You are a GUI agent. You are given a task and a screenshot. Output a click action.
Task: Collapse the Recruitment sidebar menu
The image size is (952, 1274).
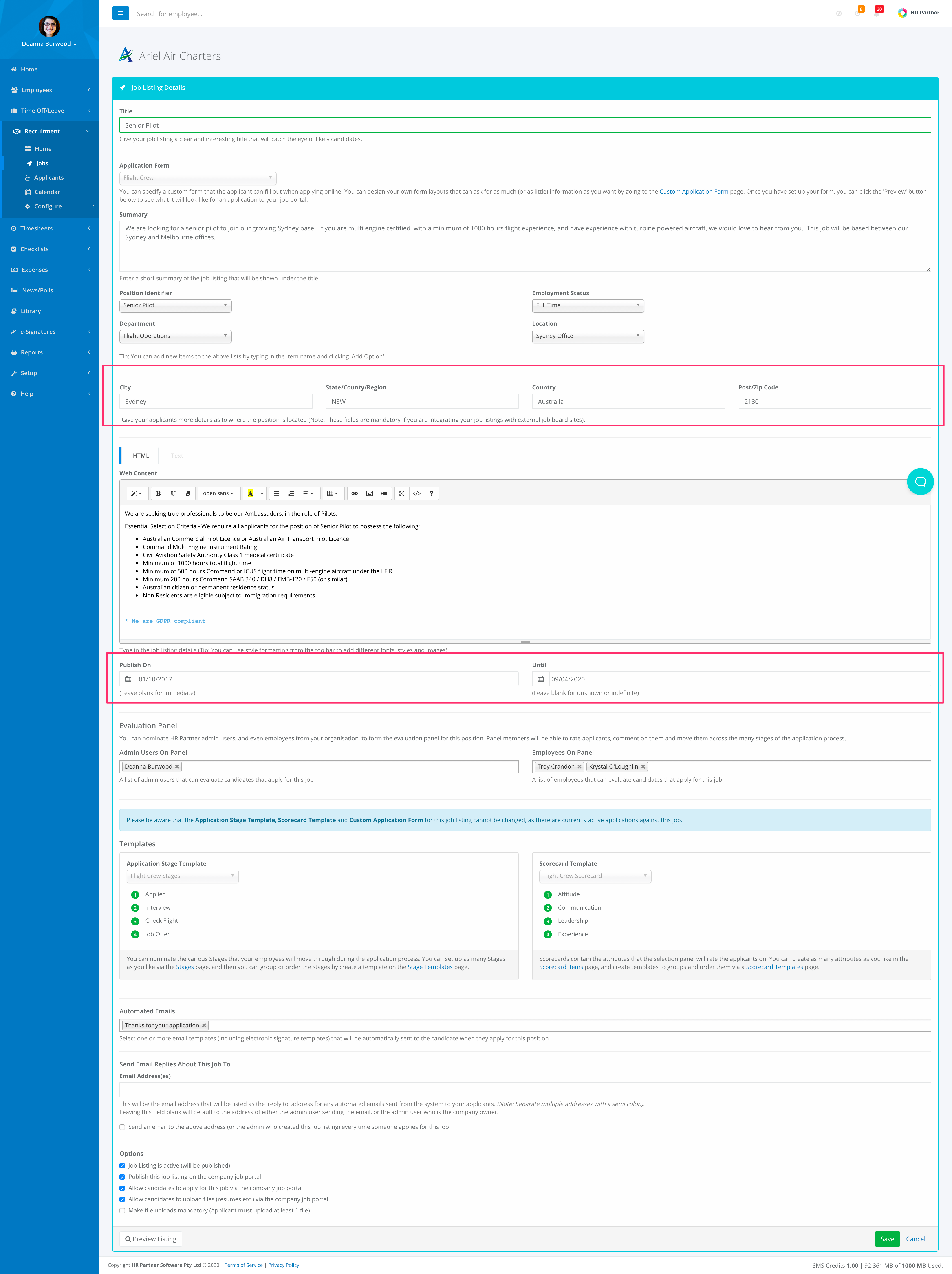[x=49, y=131]
